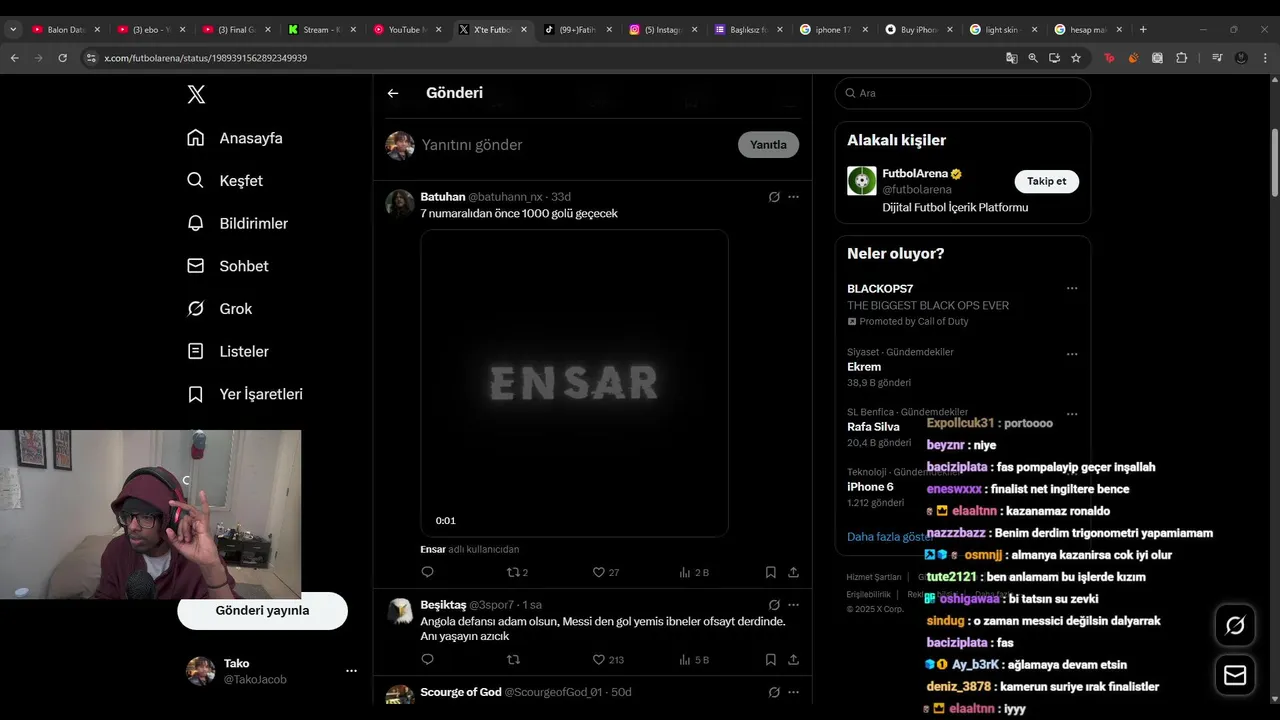Open more options on Beşiktaş post
The height and width of the screenshot is (720, 1280).
click(793, 605)
